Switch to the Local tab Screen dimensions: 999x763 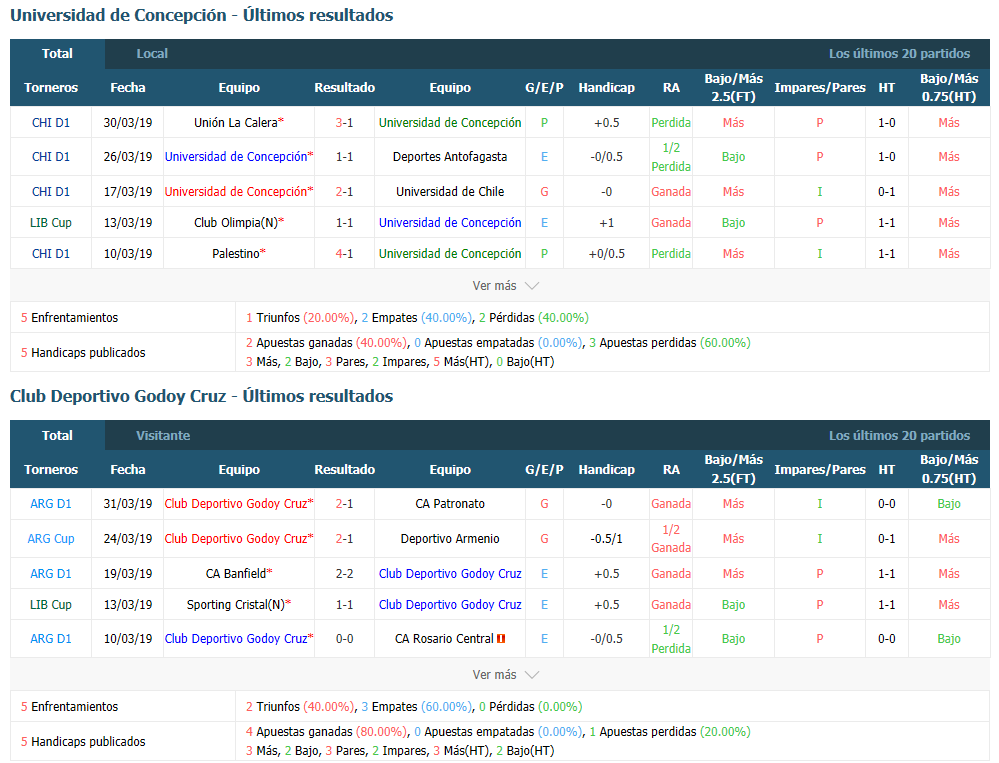(x=152, y=54)
